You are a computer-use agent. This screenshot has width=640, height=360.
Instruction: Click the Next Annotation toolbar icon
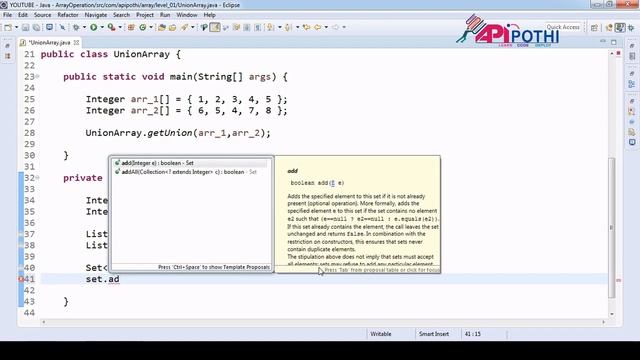(x=270, y=27)
